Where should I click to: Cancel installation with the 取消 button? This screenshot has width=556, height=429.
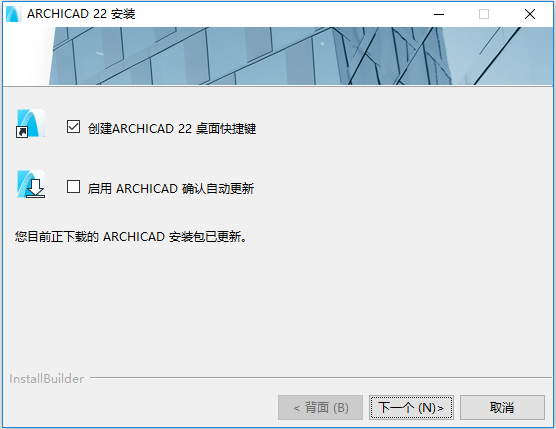click(x=502, y=408)
